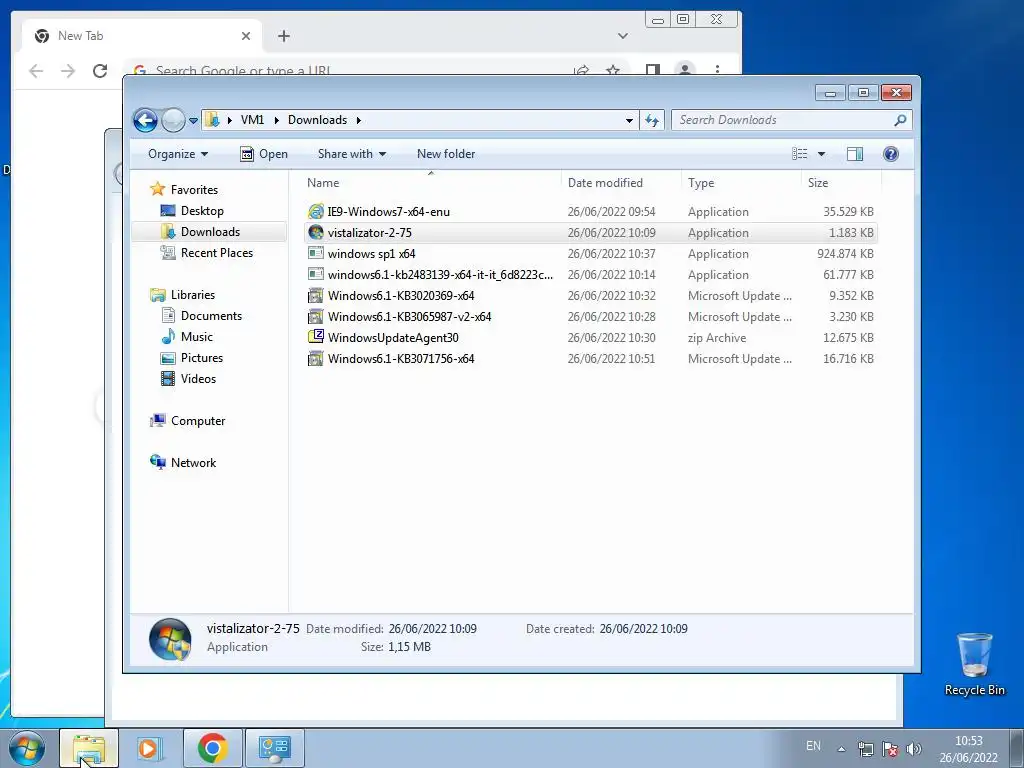Image resolution: width=1024 pixels, height=768 pixels.
Task: Click the Refresh button beside the address bar
Action: click(x=652, y=120)
